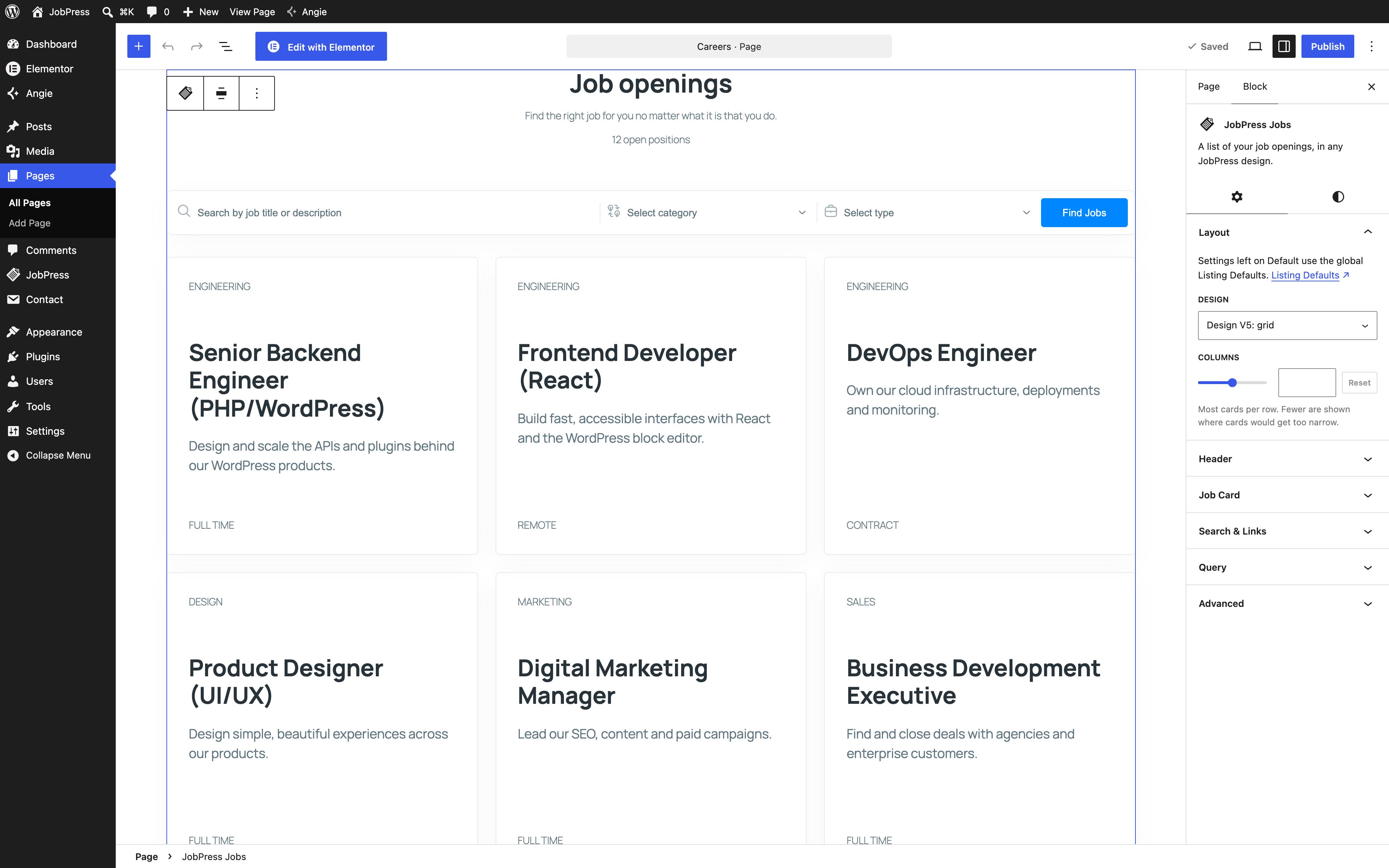This screenshot has height=868, width=1389.
Task: Click the JobPress Jobs block type icon in toolbar
Action: point(186,93)
